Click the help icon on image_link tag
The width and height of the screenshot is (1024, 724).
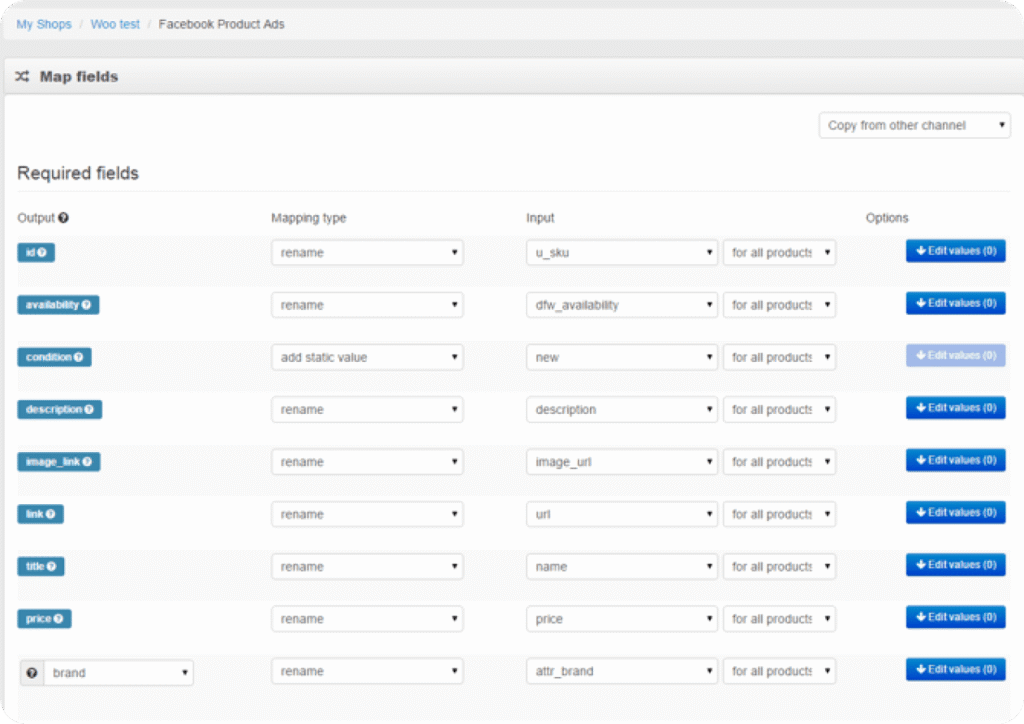click(x=89, y=462)
